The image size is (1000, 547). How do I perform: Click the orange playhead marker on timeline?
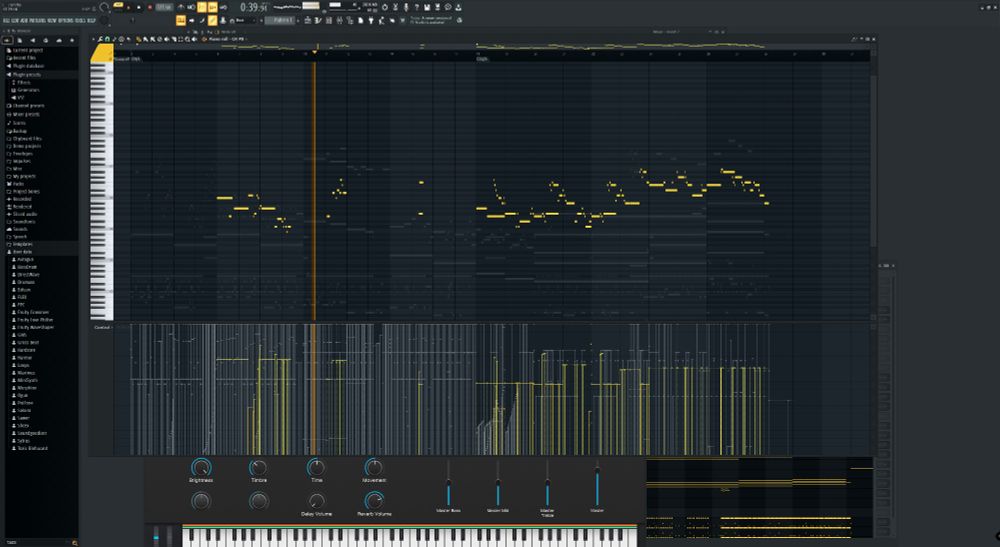314,52
